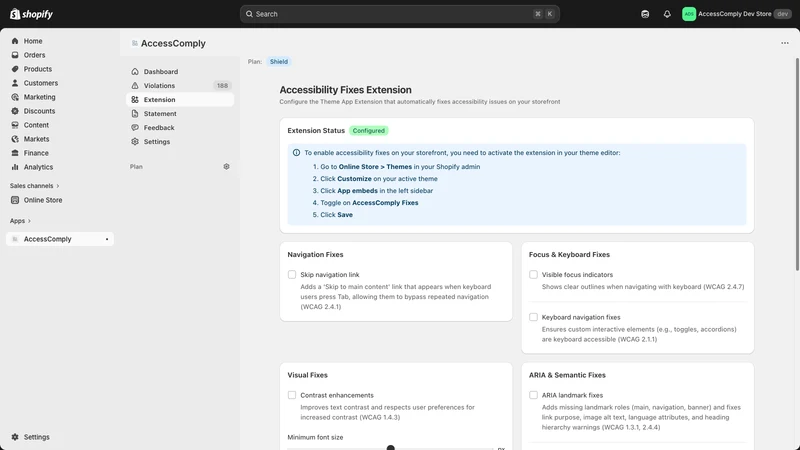
Task: Click the page vertical scrollbar
Action: coord(797,164)
